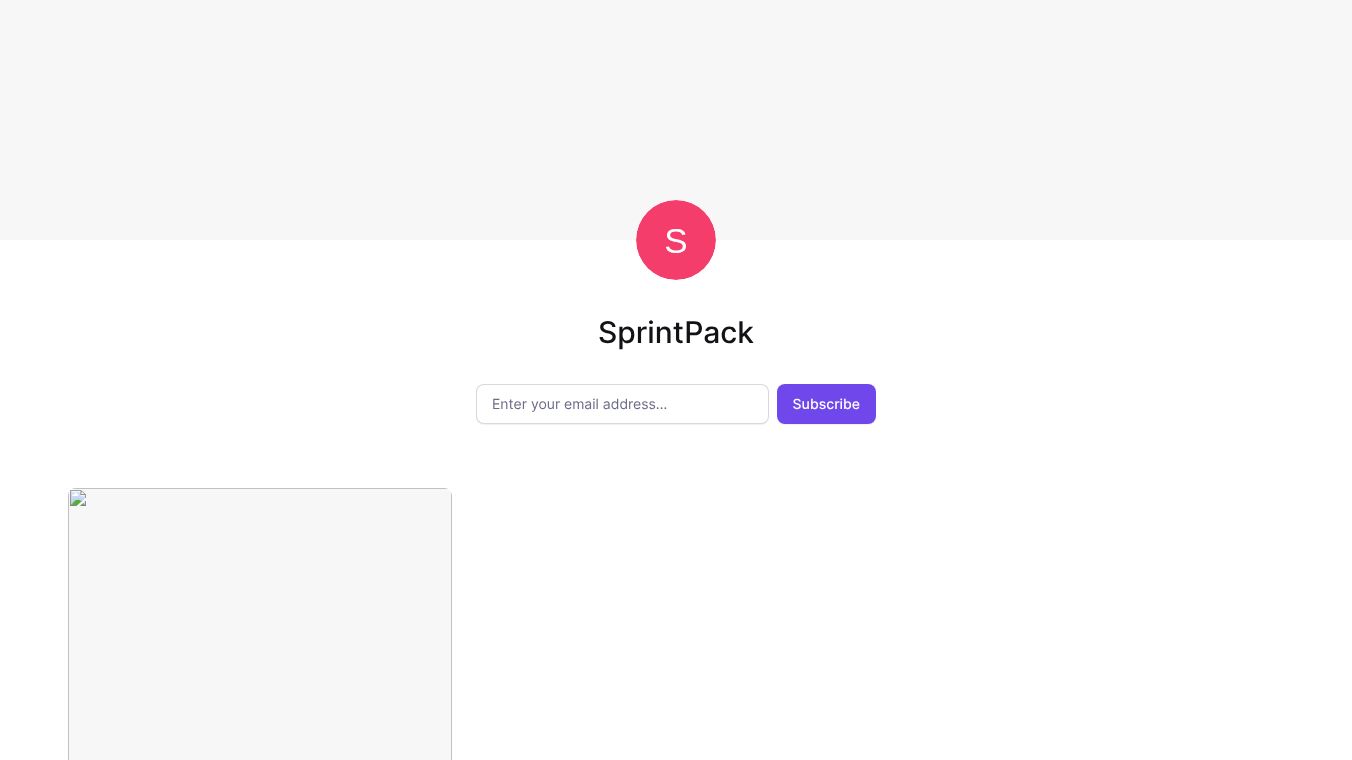Click the word Subscribe on the button
Image resolution: width=1352 pixels, height=760 pixels.
tap(826, 404)
